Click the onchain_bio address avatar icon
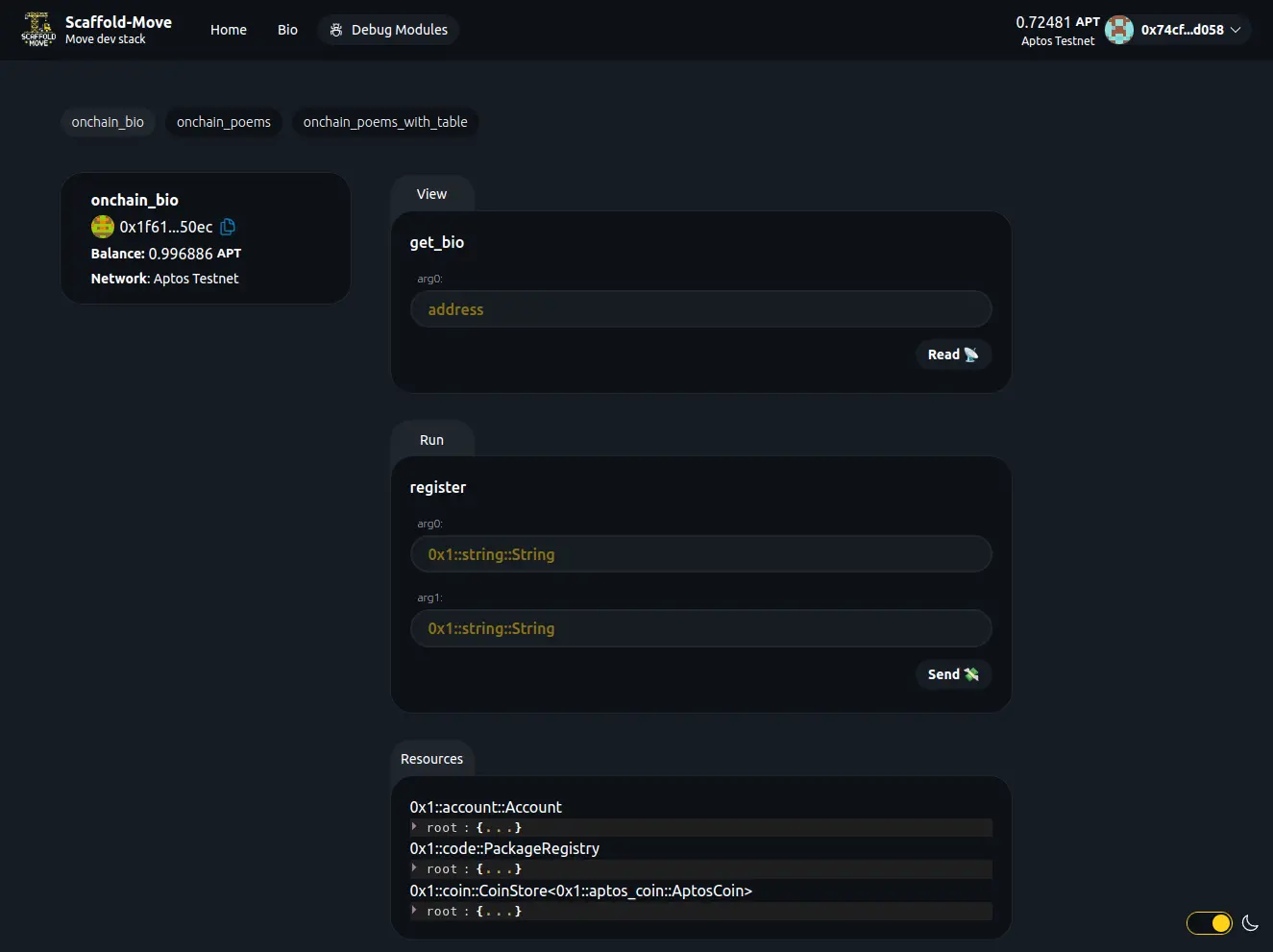The width and height of the screenshot is (1273, 952). point(103,227)
